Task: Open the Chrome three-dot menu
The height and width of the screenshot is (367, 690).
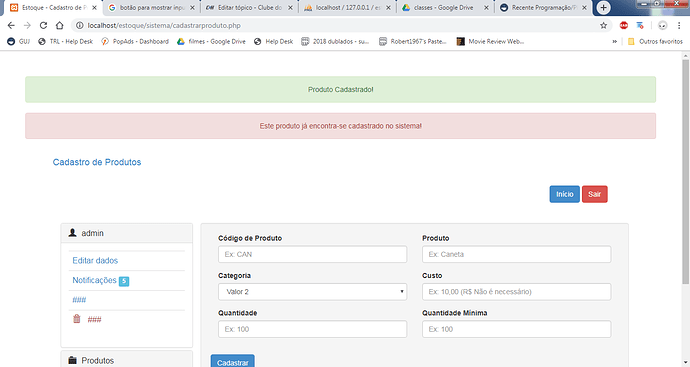Action: pos(679,26)
